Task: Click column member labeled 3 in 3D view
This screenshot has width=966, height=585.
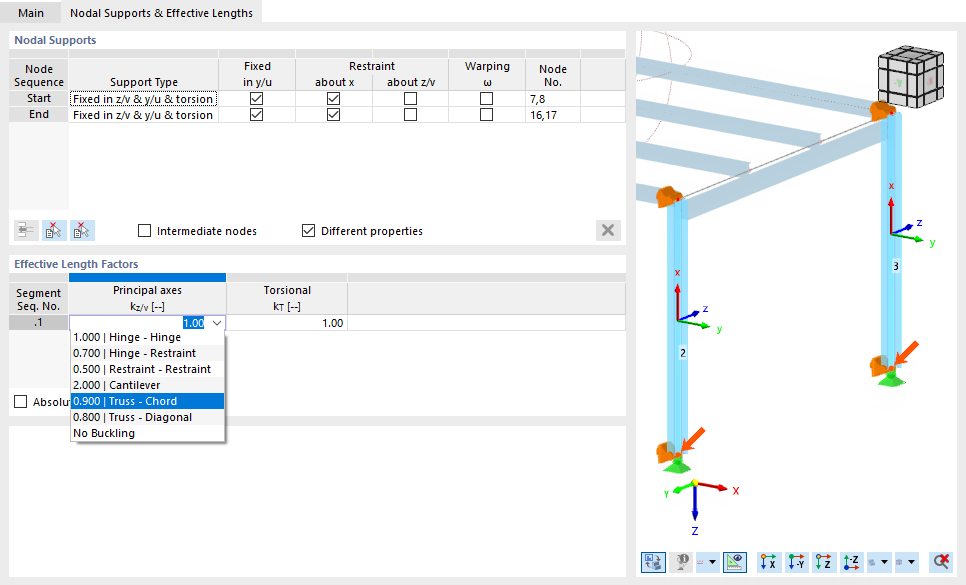Action: [891, 240]
